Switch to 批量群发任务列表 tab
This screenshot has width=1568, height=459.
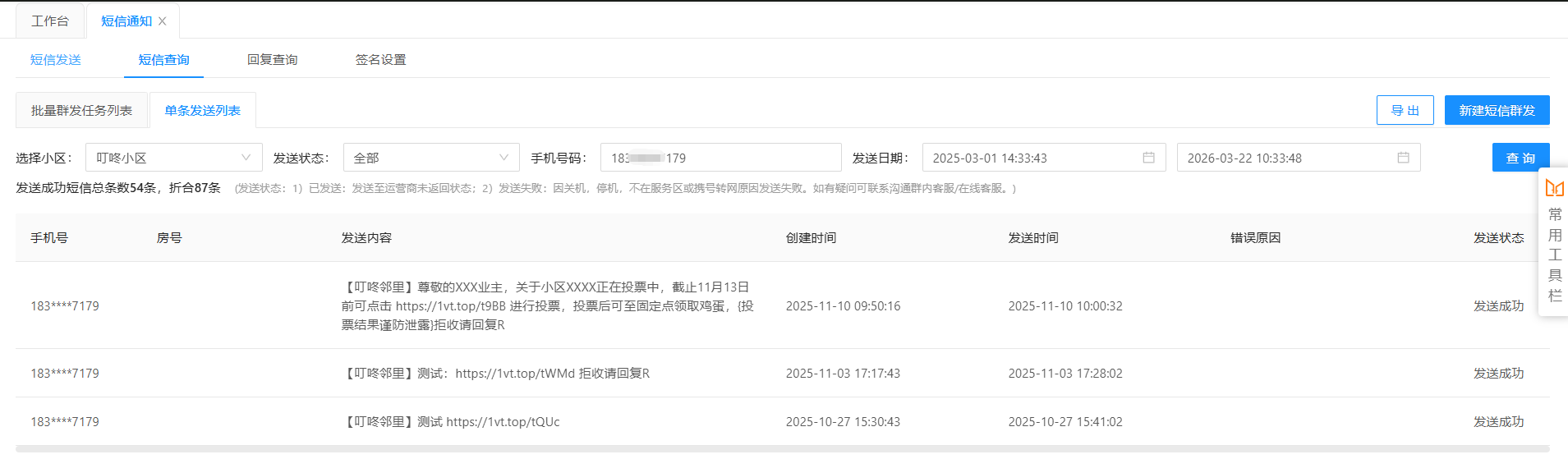click(x=81, y=111)
